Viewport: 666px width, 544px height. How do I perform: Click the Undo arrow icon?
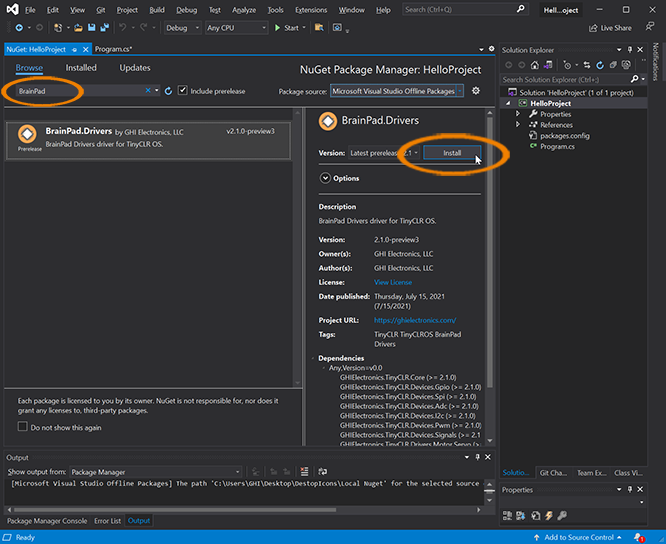click(122, 28)
